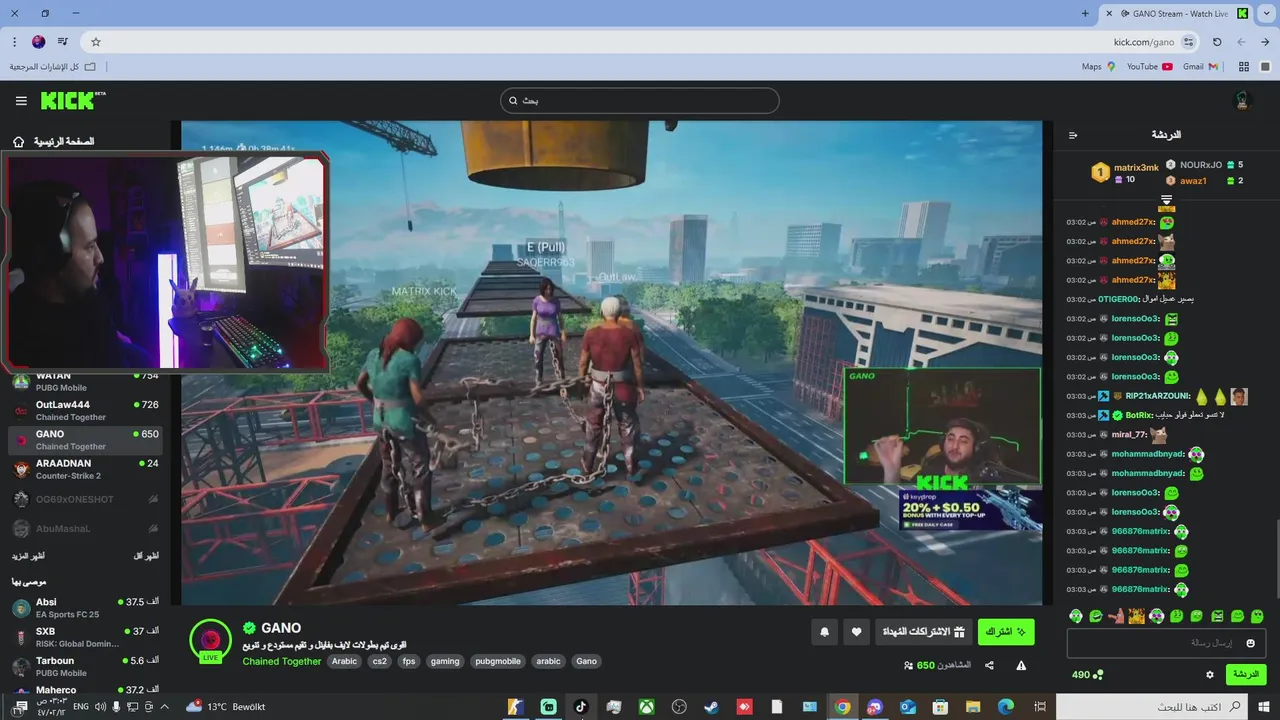Click the Arabic tag
1280x720 pixels.
[x=344, y=661]
